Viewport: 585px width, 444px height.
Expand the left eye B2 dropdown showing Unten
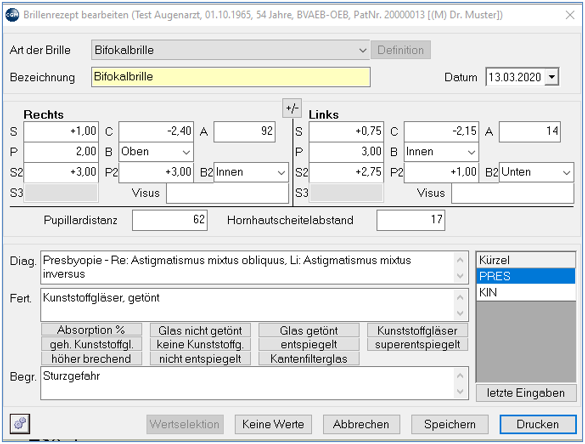pos(566,172)
